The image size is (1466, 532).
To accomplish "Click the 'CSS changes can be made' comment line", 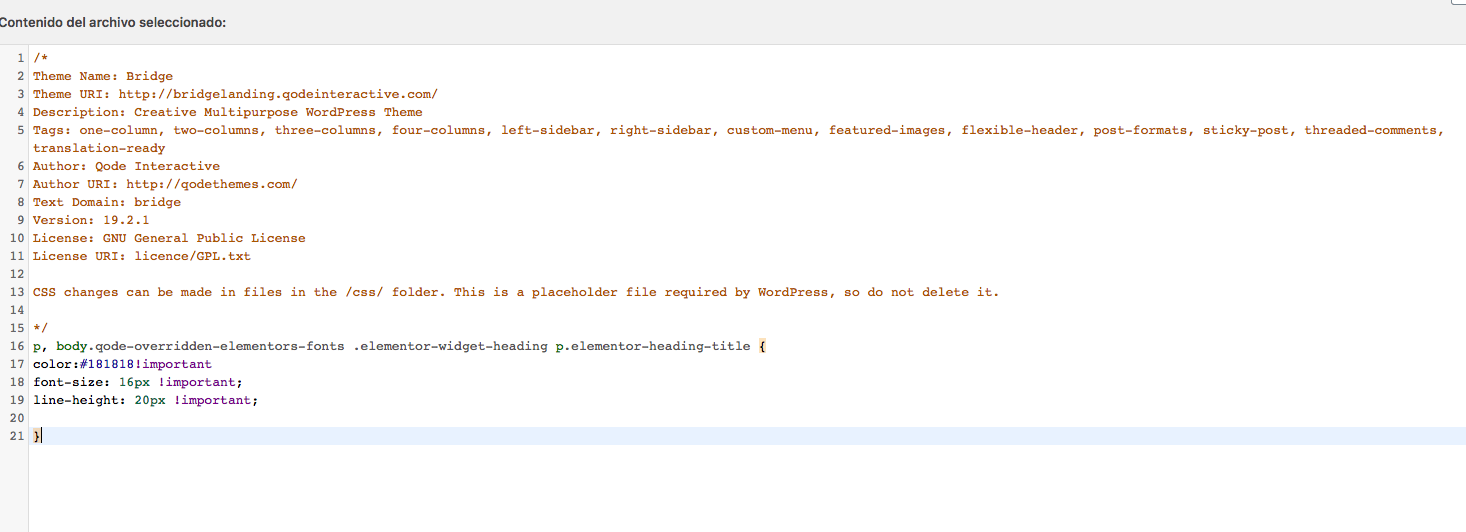I will [516, 292].
